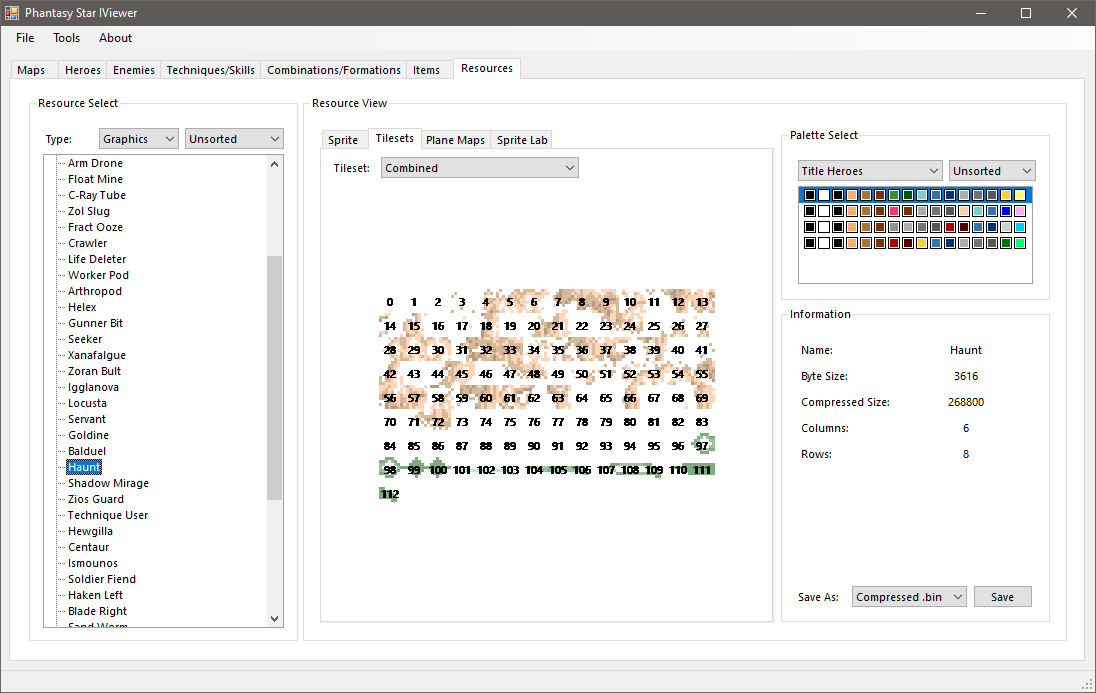Select Xanafalgue resource

(96, 355)
